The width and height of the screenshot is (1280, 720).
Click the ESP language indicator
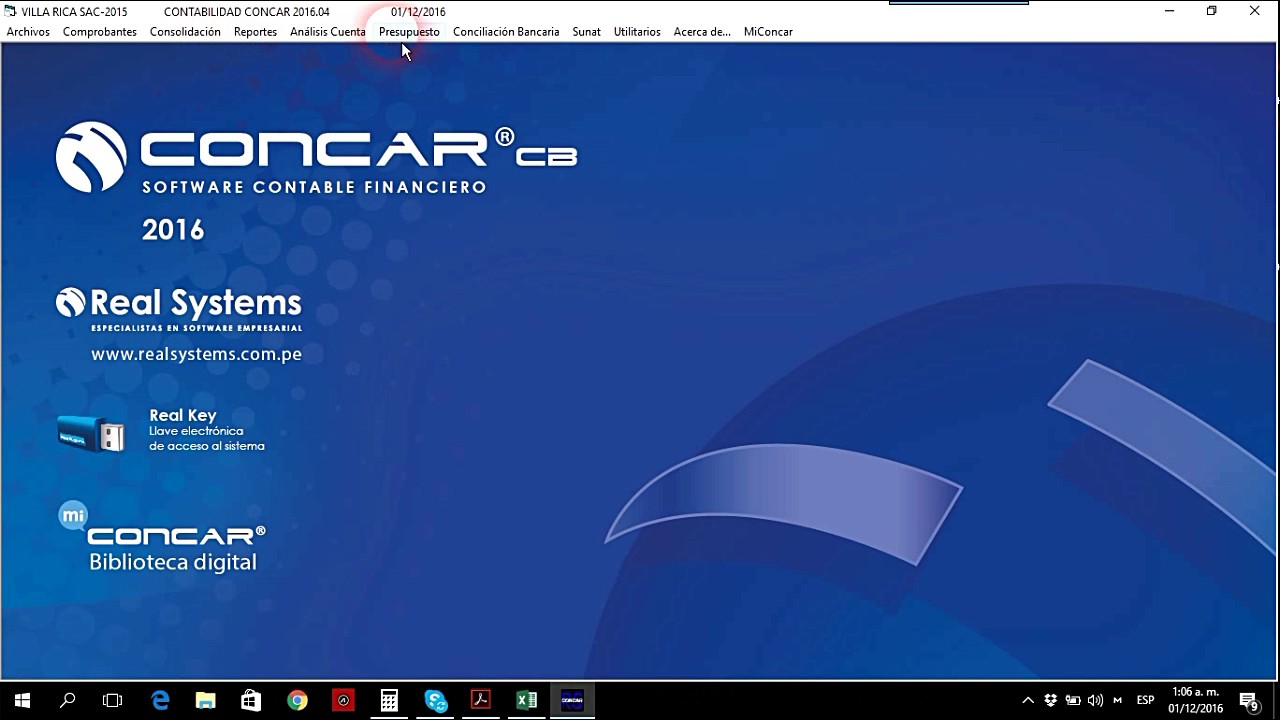1145,700
